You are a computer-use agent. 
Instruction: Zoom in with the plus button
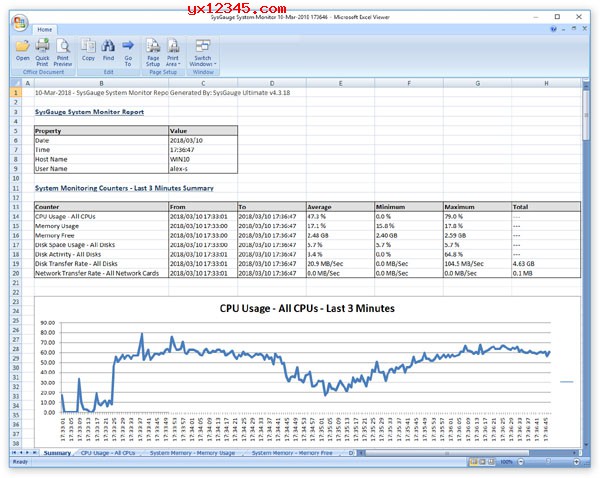tap(577, 462)
